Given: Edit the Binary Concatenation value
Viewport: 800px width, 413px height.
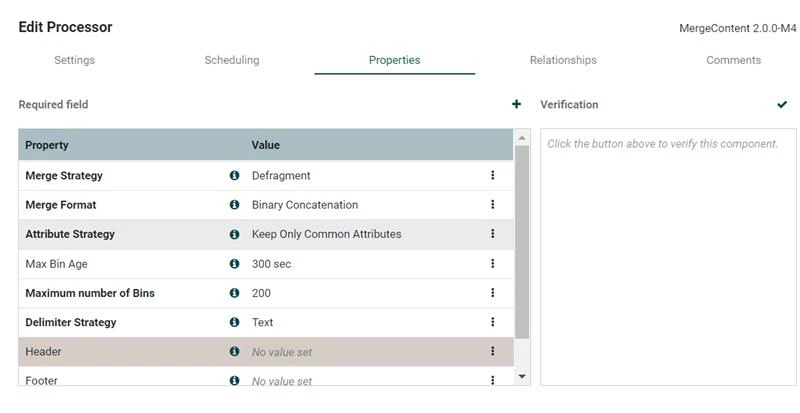Looking at the screenshot, I should (305, 205).
